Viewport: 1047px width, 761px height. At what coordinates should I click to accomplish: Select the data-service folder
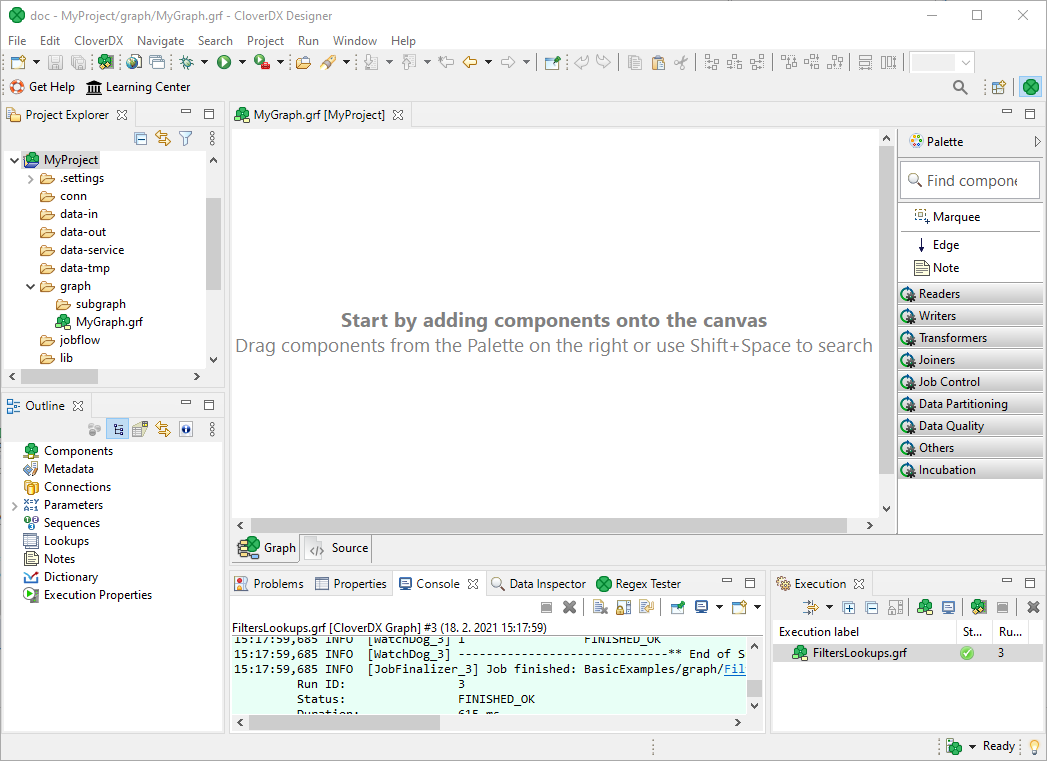pos(83,250)
